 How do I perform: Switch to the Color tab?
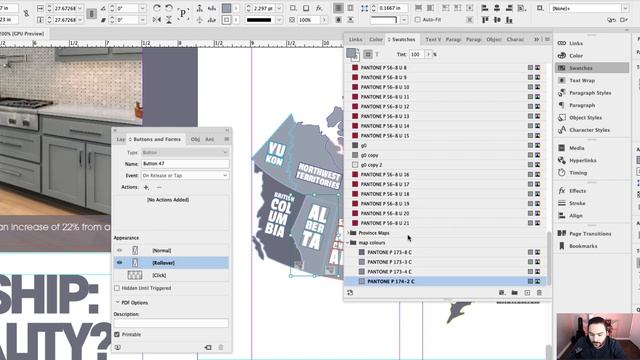coord(376,39)
